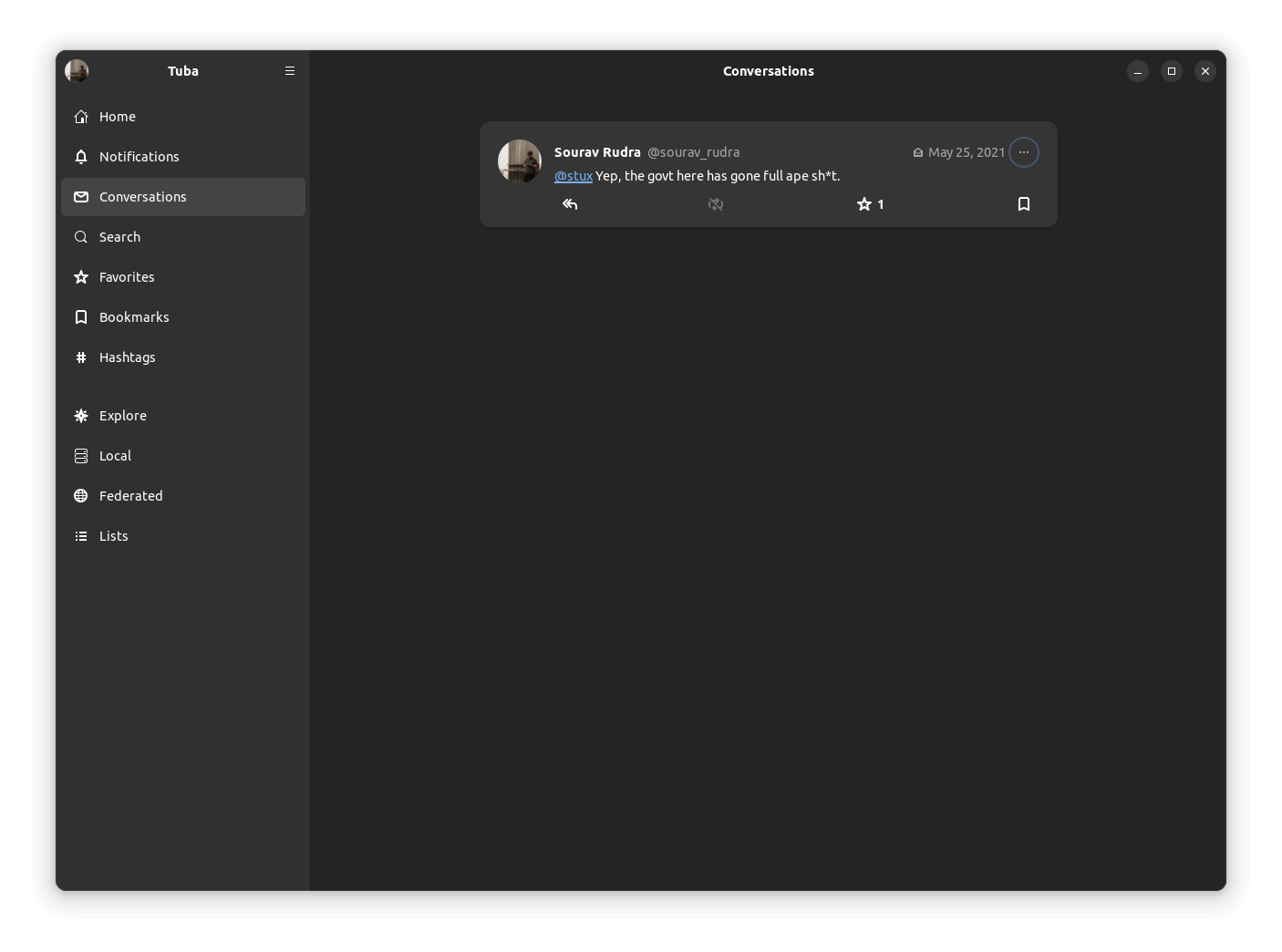Image resolution: width=1282 pixels, height=952 pixels.
Task: Click the Tuba account avatar
Action: (x=76, y=70)
